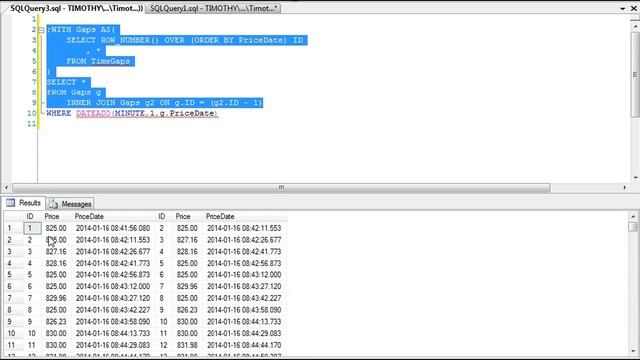Open the Results tab
The height and width of the screenshot is (360, 640).
(x=24, y=203)
